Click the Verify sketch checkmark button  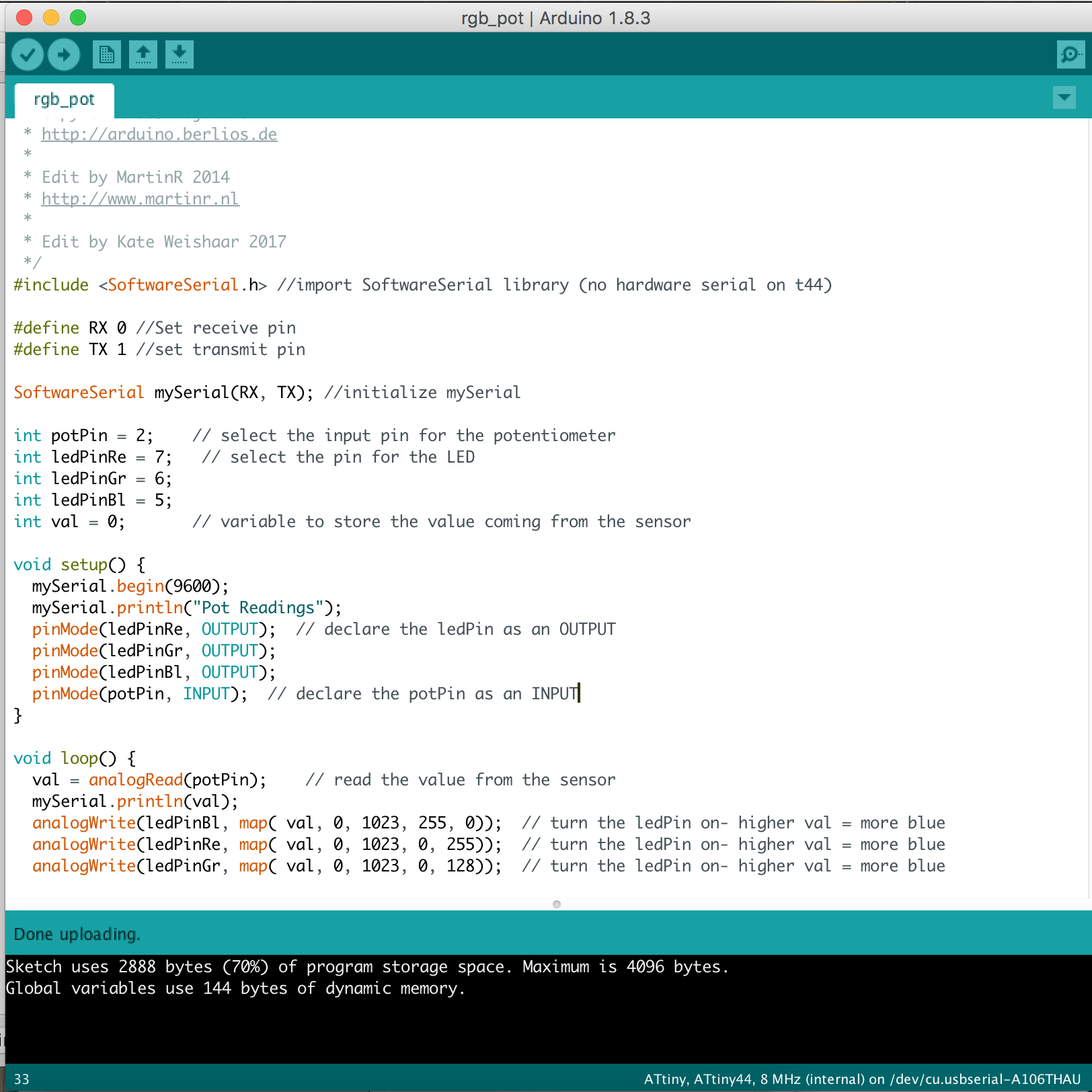[x=28, y=54]
